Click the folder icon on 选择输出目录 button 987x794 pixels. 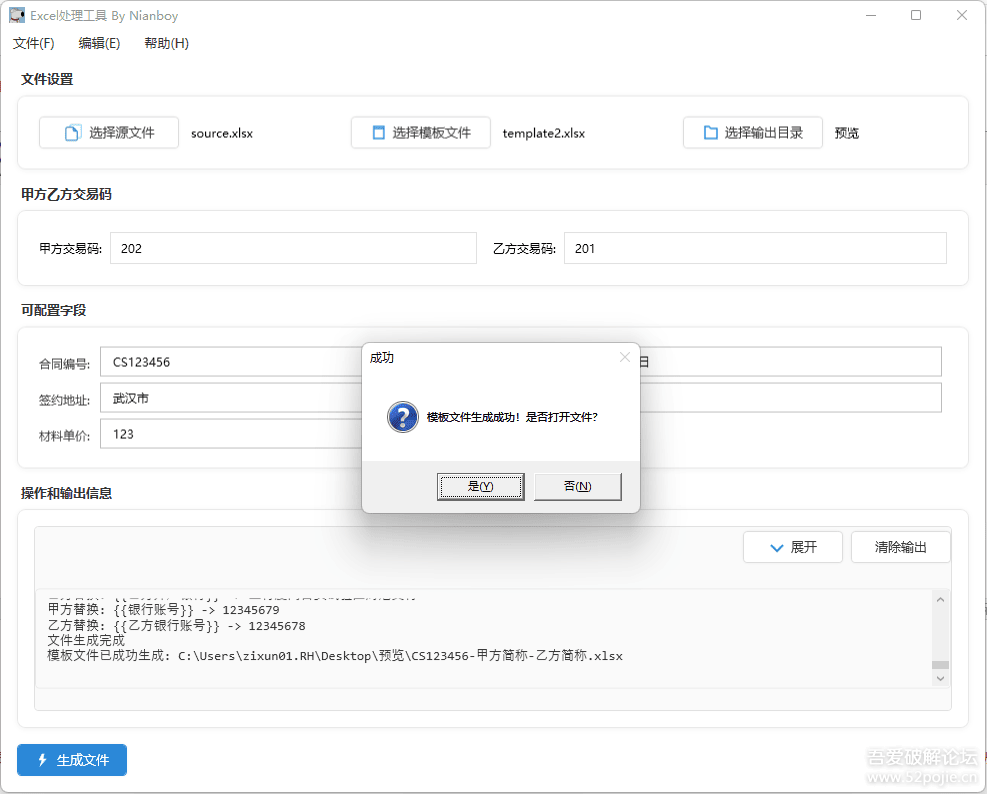[x=710, y=133]
